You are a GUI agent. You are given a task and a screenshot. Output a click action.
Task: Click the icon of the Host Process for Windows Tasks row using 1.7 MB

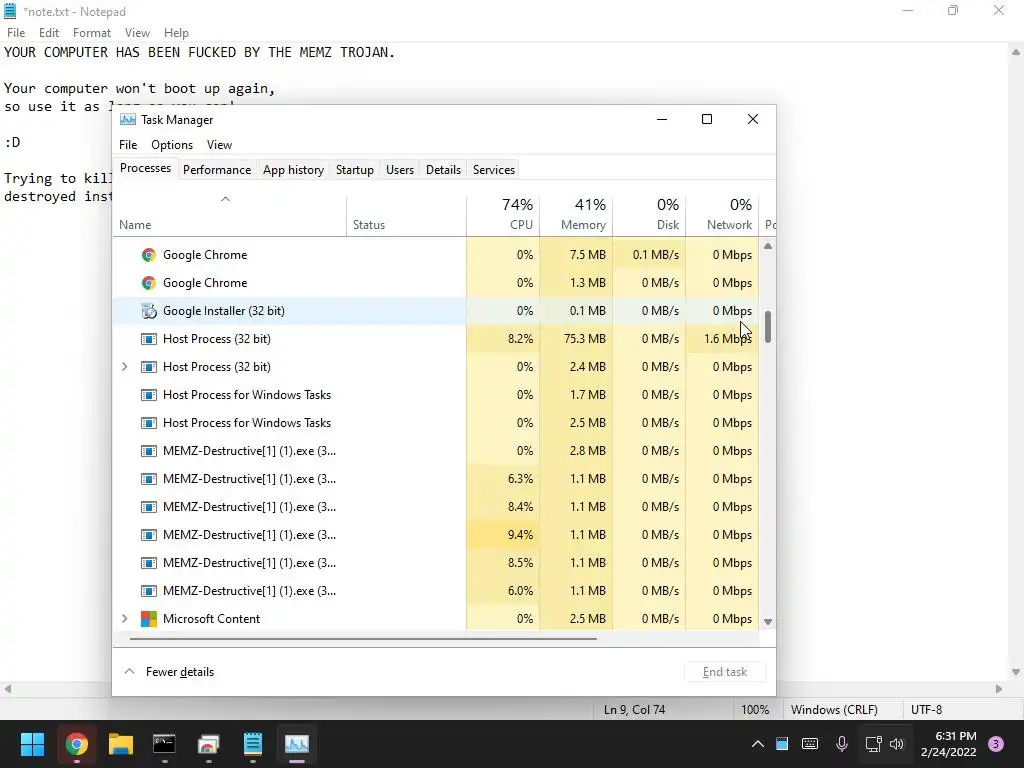[149, 395]
